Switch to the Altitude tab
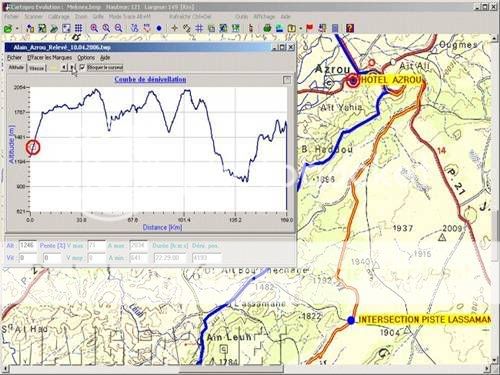 [16, 67]
